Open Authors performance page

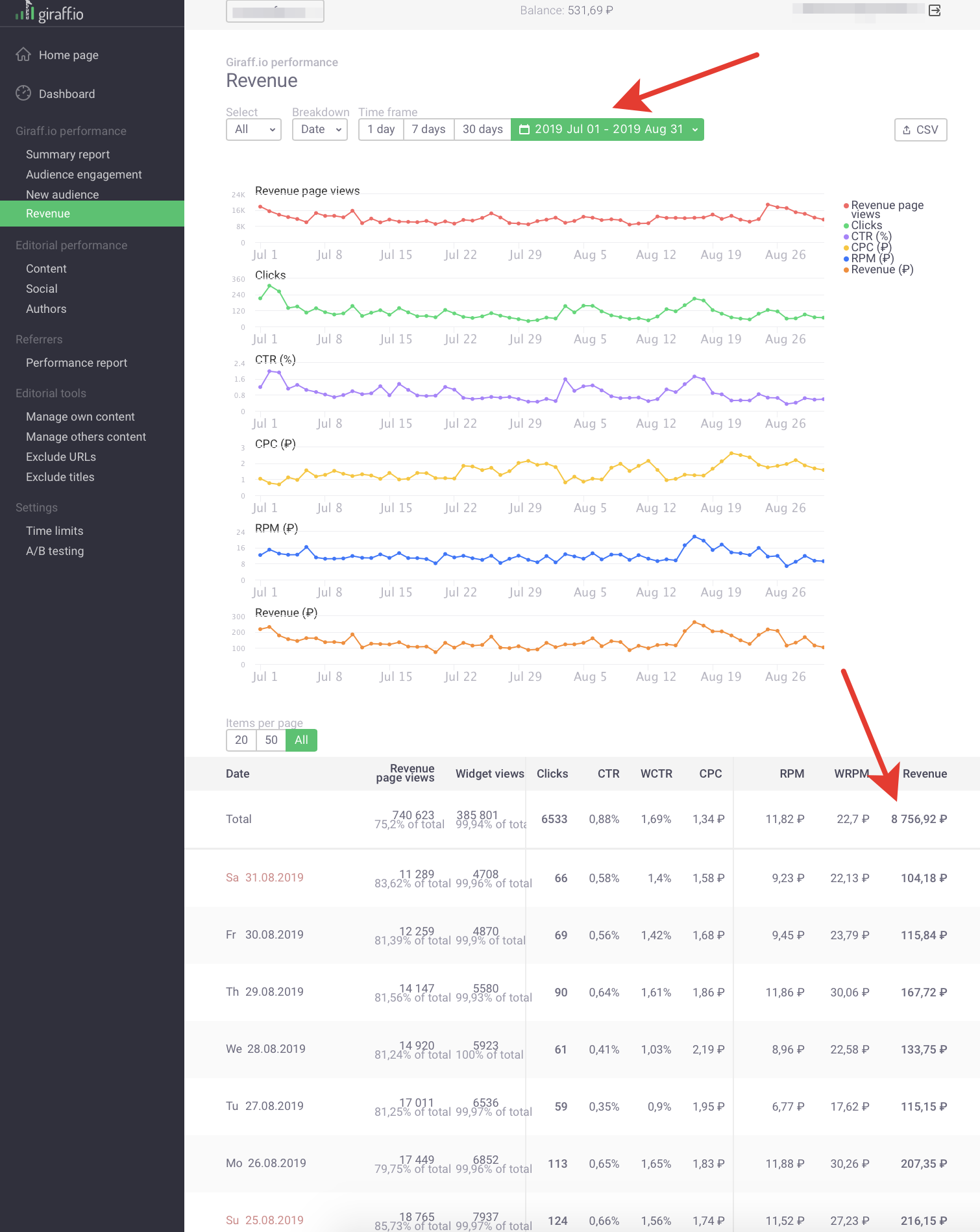[x=46, y=309]
